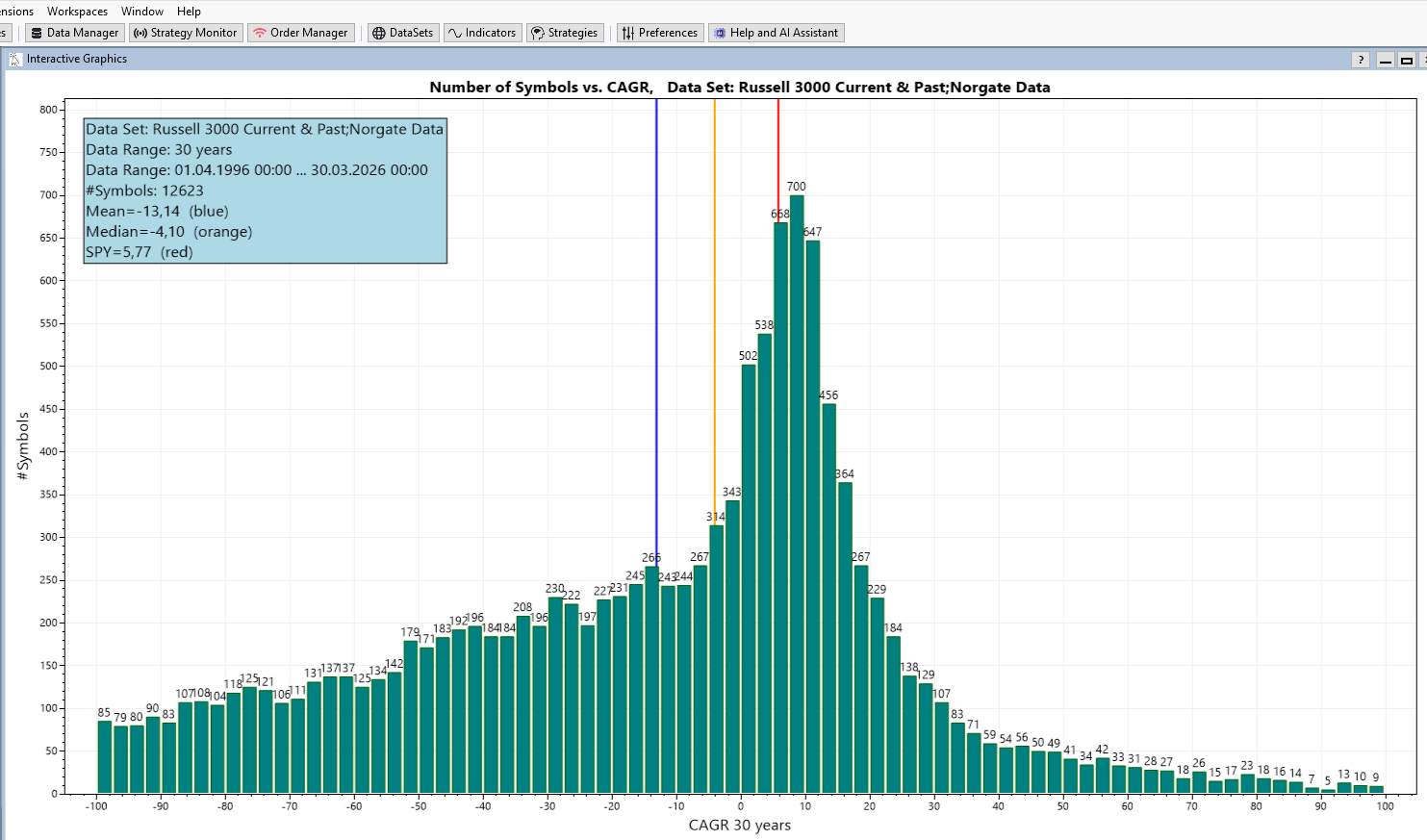Viewport: 1427px width, 840px height.
Task: Open the Indicators panel
Action: pyautogui.click(x=482, y=33)
